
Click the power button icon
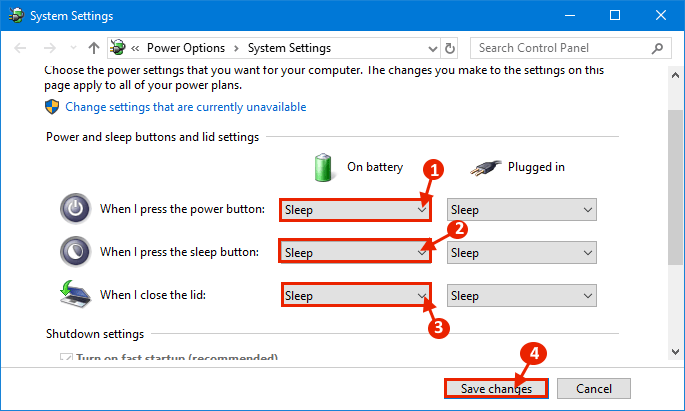point(76,209)
